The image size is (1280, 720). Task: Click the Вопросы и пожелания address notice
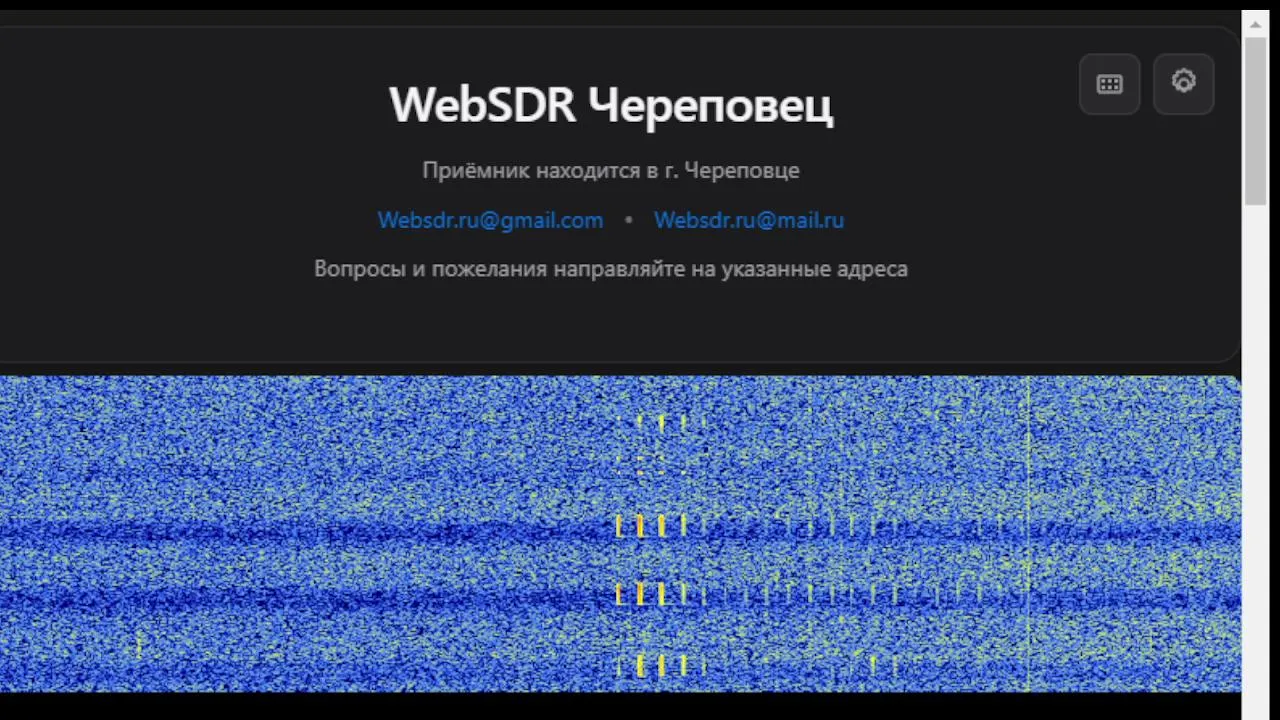pos(611,268)
